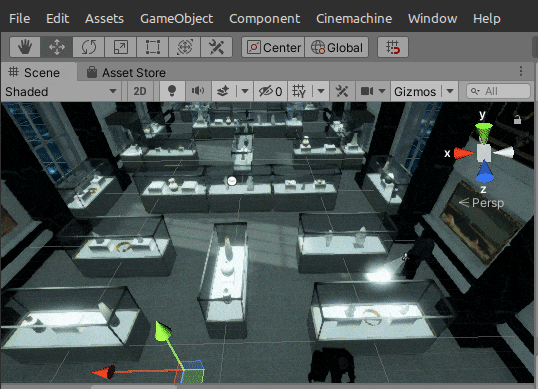The width and height of the screenshot is (538, 389).
Task: Open the File menu
Action: point(20,19)
